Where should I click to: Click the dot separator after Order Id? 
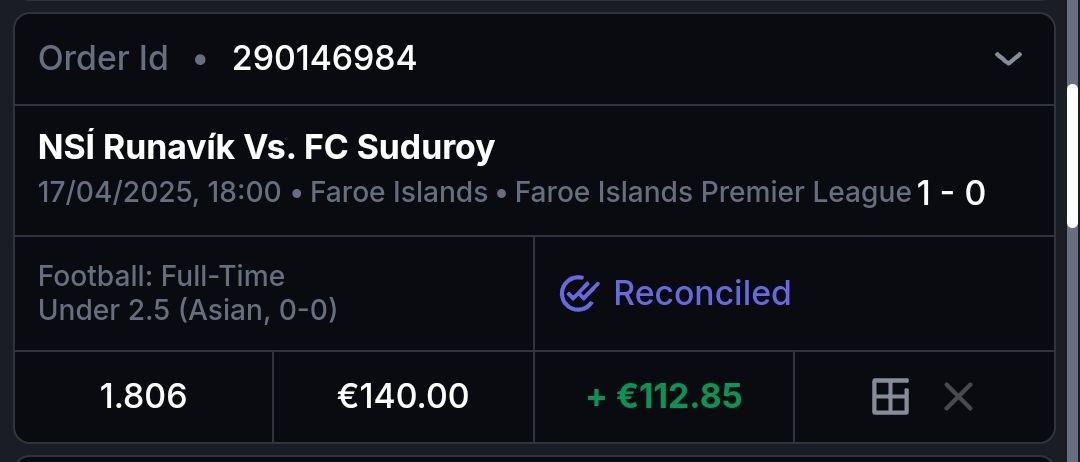pyautogui.click(x=200, y=60)
